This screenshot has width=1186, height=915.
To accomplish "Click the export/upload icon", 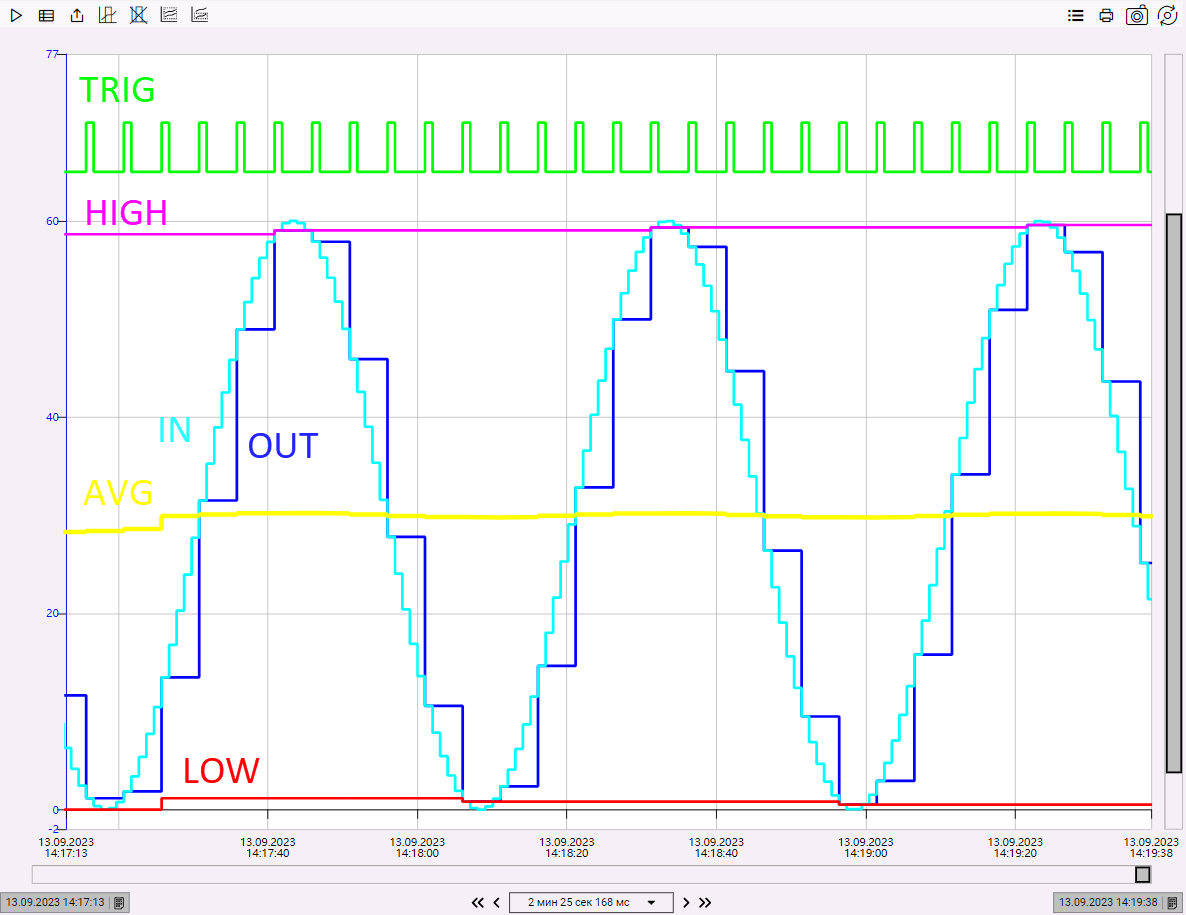I will pyautogui.click(x=77, y=16).
